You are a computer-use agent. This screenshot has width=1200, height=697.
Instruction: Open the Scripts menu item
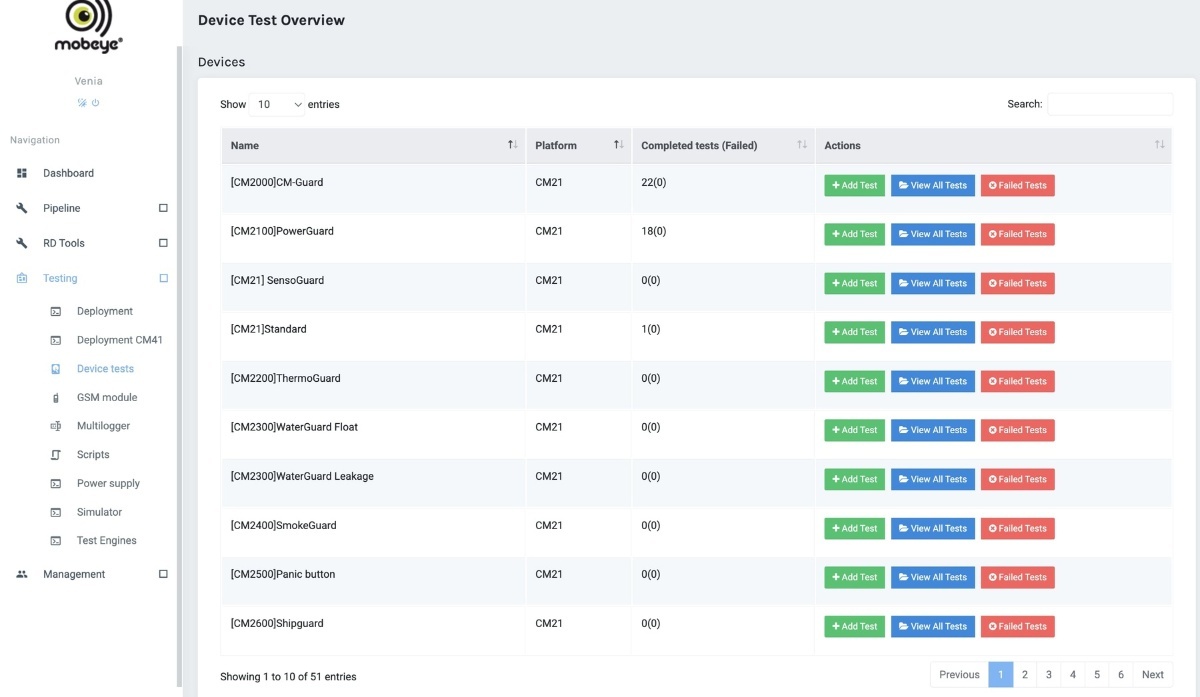point(93,455)
